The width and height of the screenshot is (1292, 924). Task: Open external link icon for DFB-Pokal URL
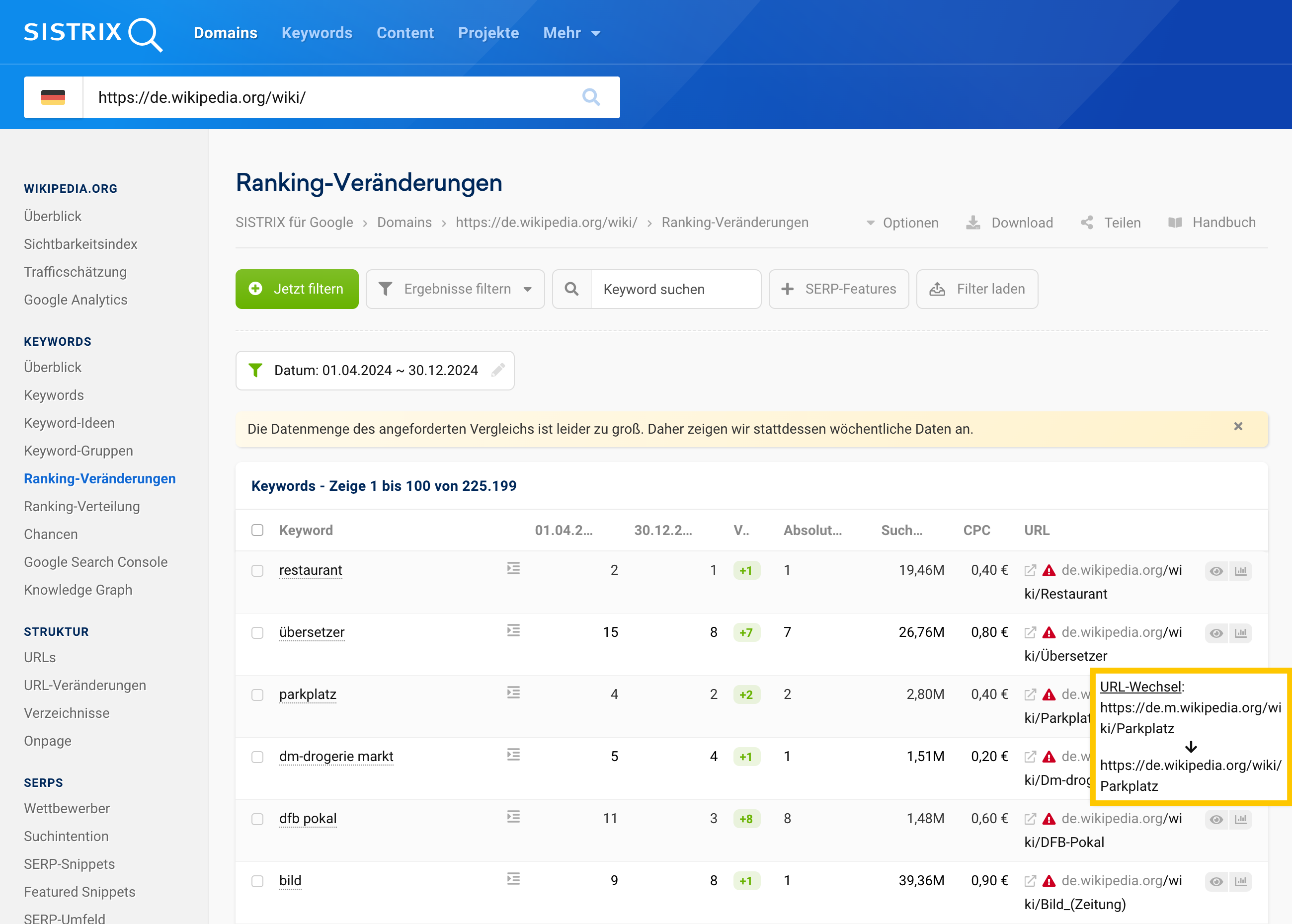pyautogui.click(x=1030, y=818)
